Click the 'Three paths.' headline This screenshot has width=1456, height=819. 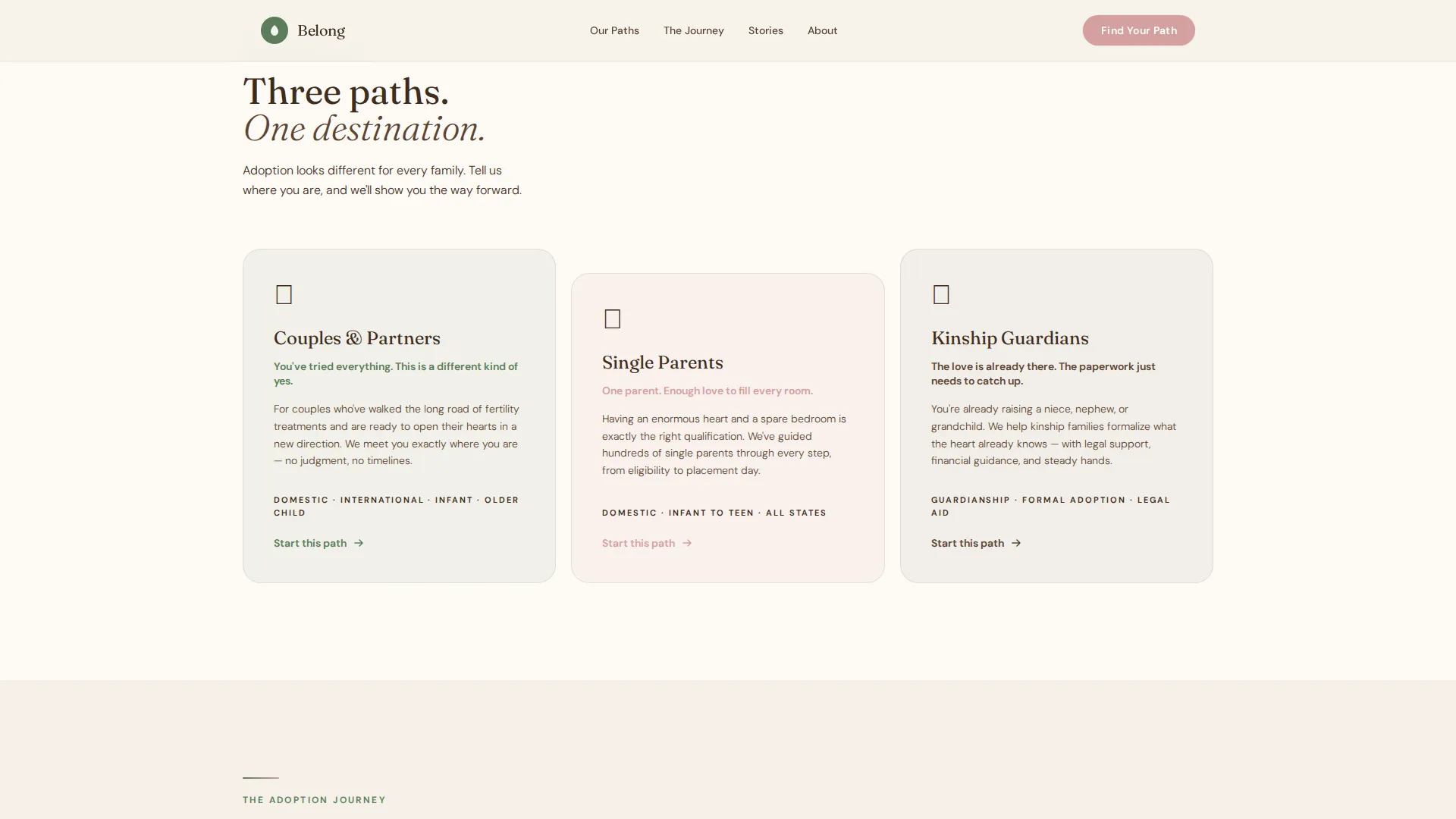pos(346,92)
